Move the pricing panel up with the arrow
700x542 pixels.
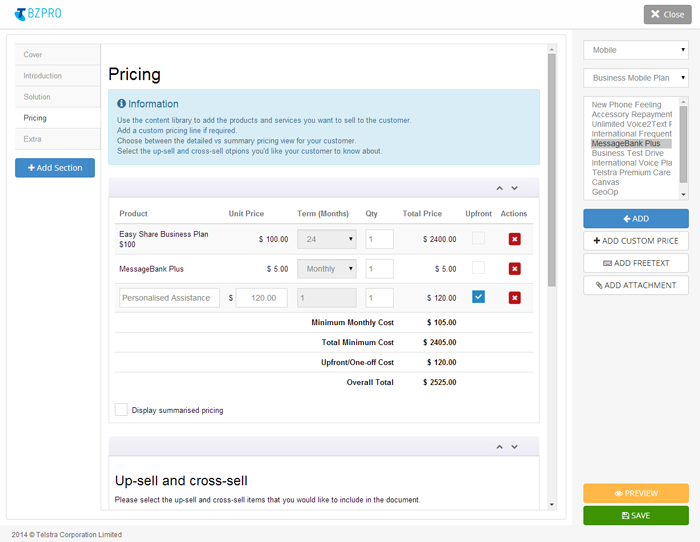500,188
